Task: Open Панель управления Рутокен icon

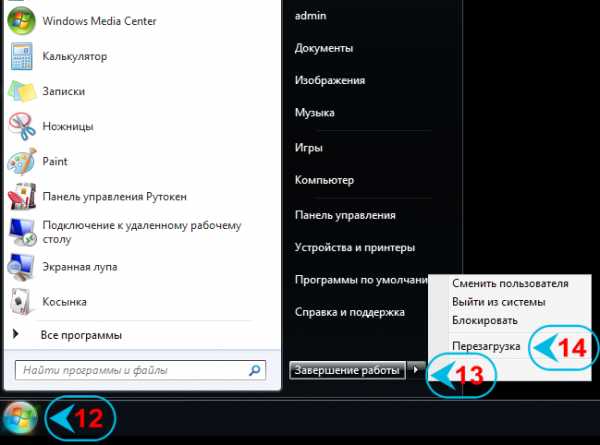Action: 22,197
